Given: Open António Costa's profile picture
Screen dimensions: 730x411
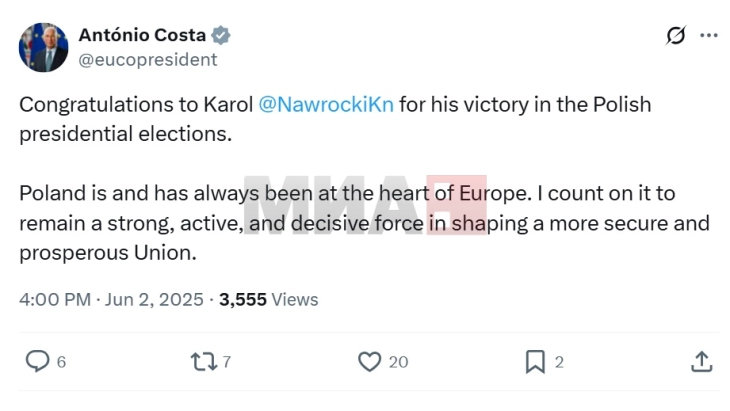Looking at the screenshot, I should (43, 47).
